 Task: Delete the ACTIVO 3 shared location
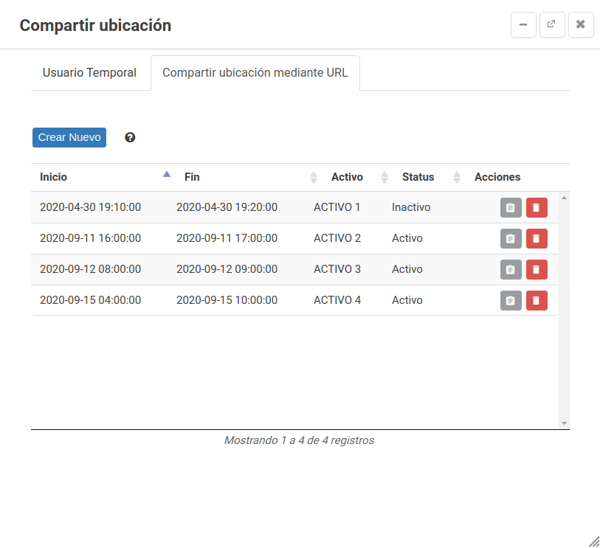536,269
